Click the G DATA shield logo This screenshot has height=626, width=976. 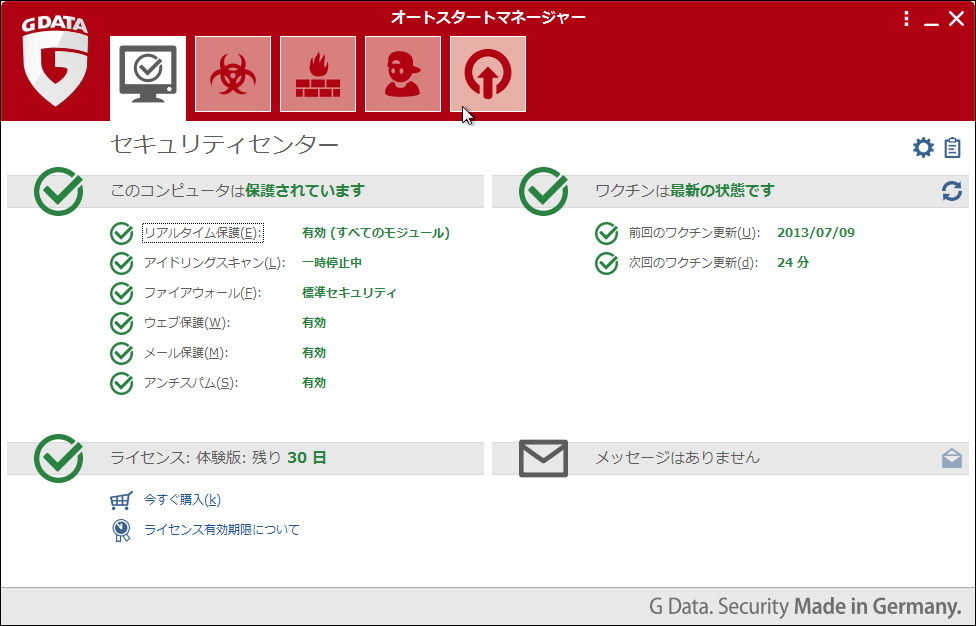click(x=55, y=60)
